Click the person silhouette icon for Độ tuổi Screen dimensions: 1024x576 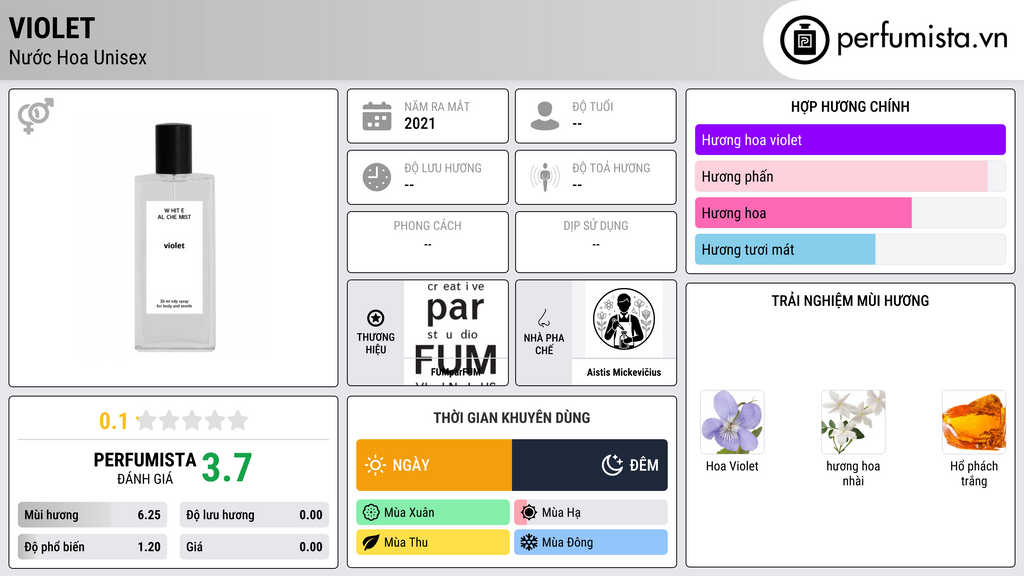pos(545,116)
